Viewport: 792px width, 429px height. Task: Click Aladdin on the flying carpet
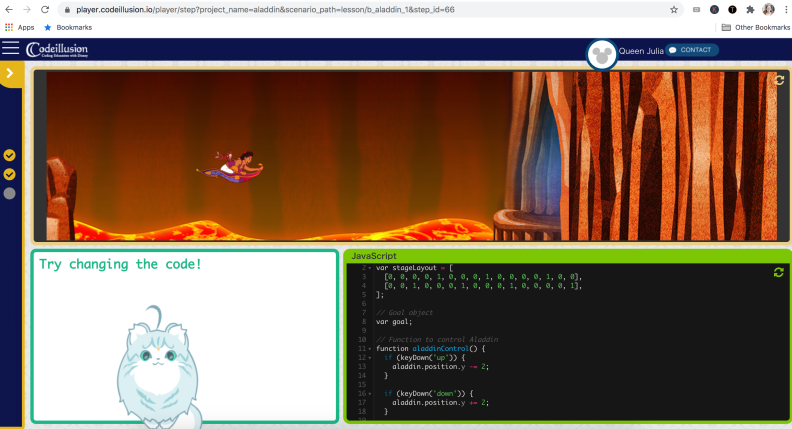pos(230,166)
